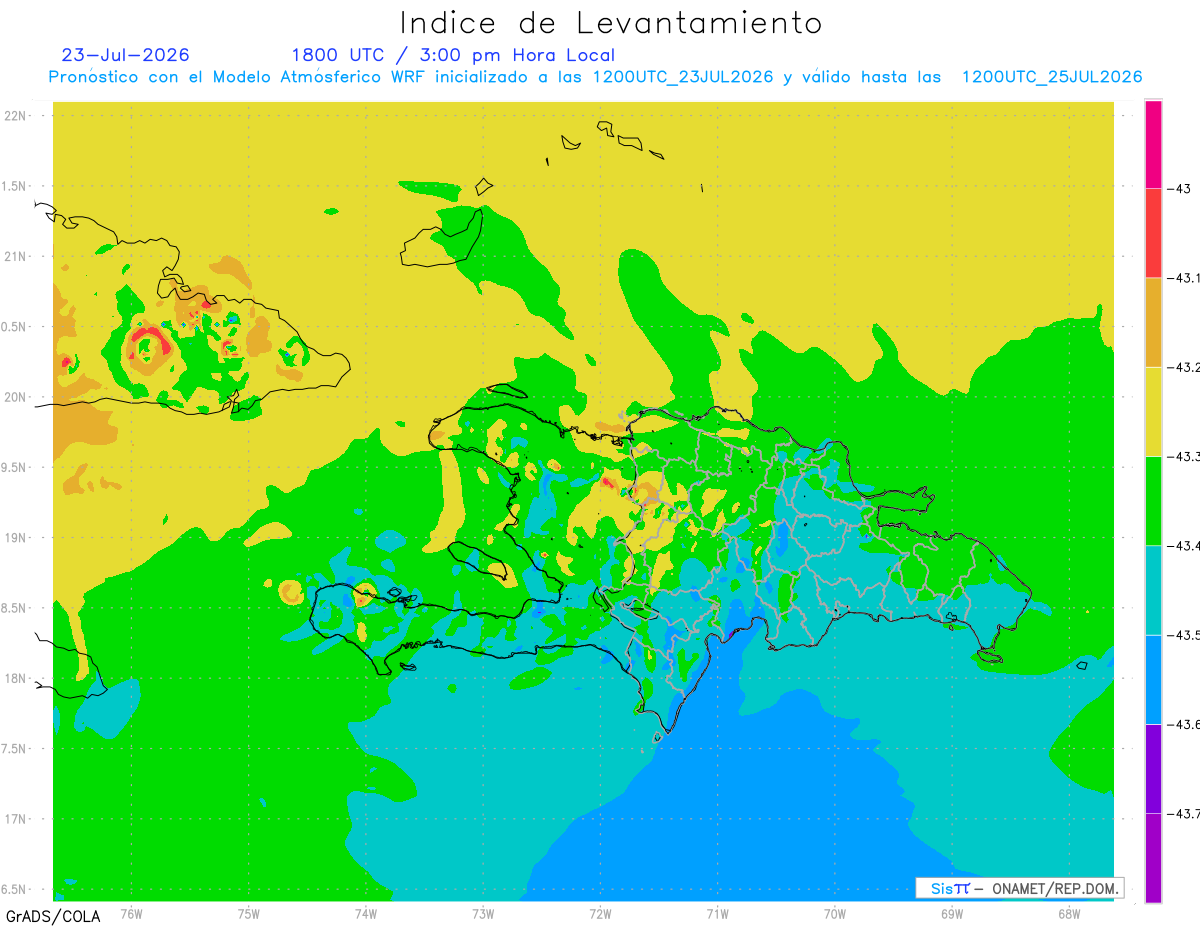Click the title "Indice de Levantamiento"

click(611, 22)
